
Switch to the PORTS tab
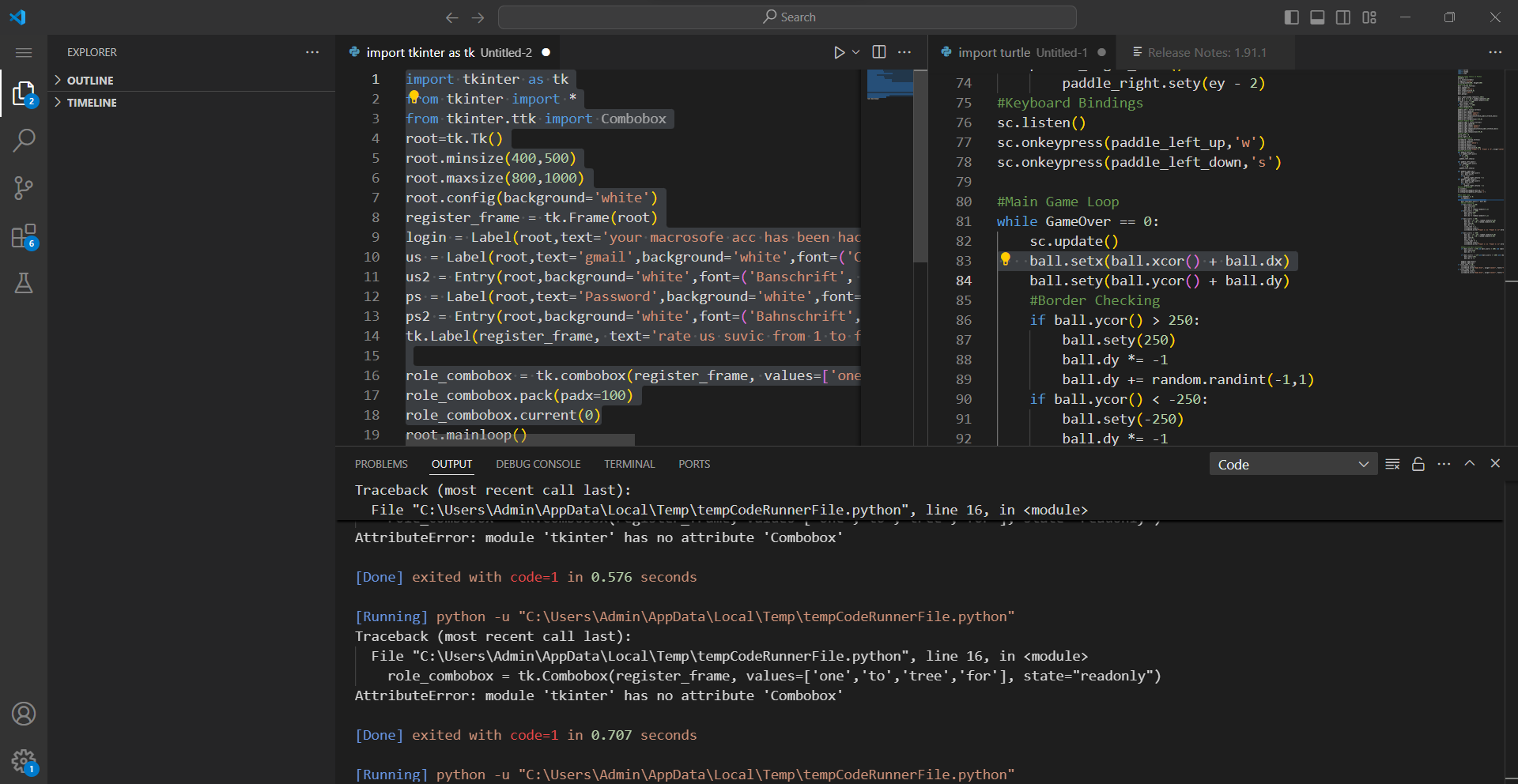pyautogui.click(x=694, y=464)
